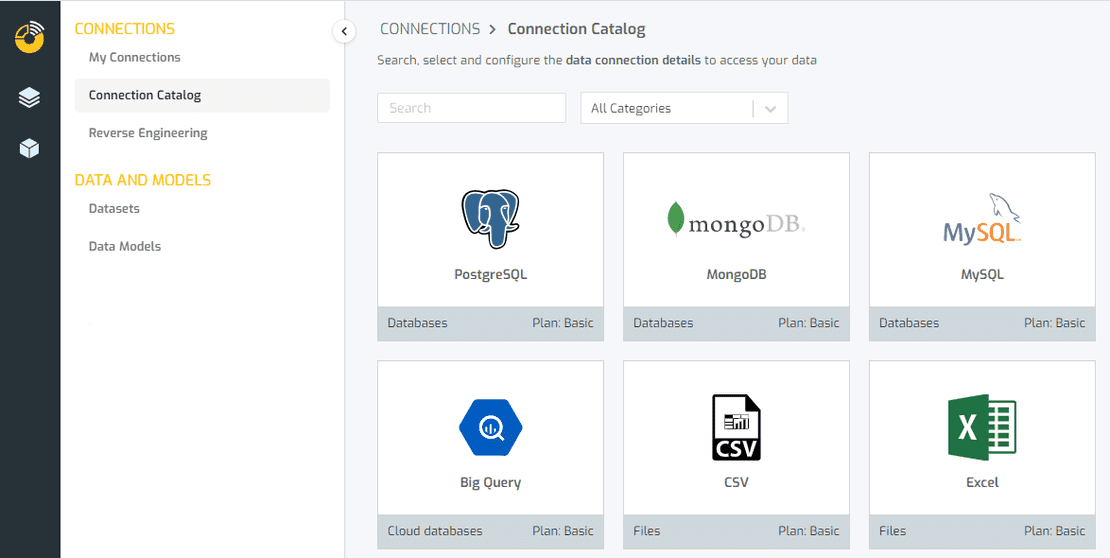Click Databases footer on PostgreSQL card
Viewport: 1110px width, 558px height.
(418, 323)
